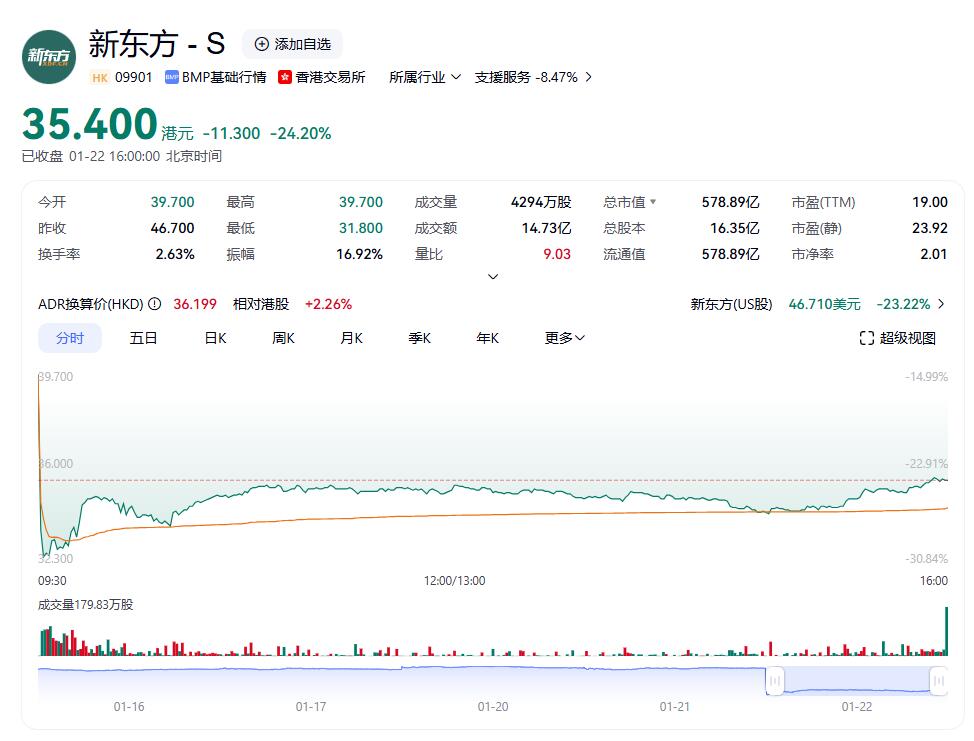Show the 月K candlestick tab
The width and height of the screenshot is (974, 741).
click(x=351, y=338)
